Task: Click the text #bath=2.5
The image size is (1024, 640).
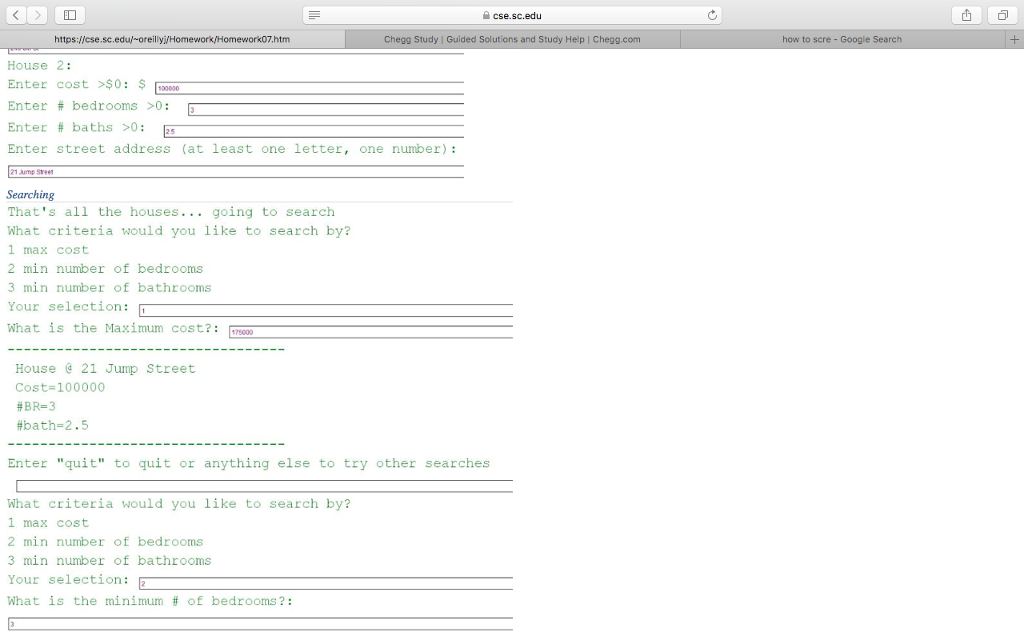Action: [x=52, y=425]
